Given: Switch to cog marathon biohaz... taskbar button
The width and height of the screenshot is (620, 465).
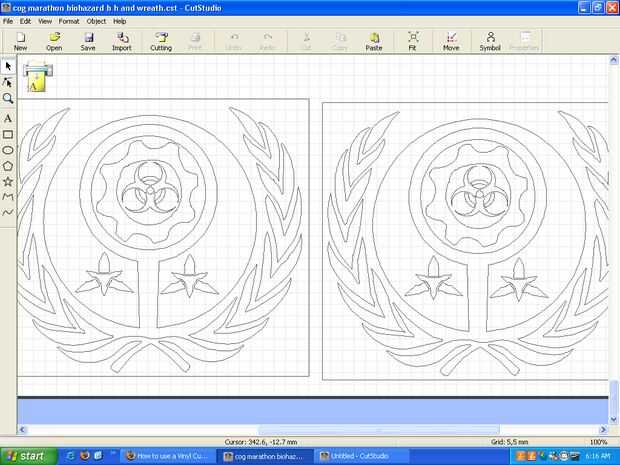Looking at the screenshot, I should coord(264,456).
